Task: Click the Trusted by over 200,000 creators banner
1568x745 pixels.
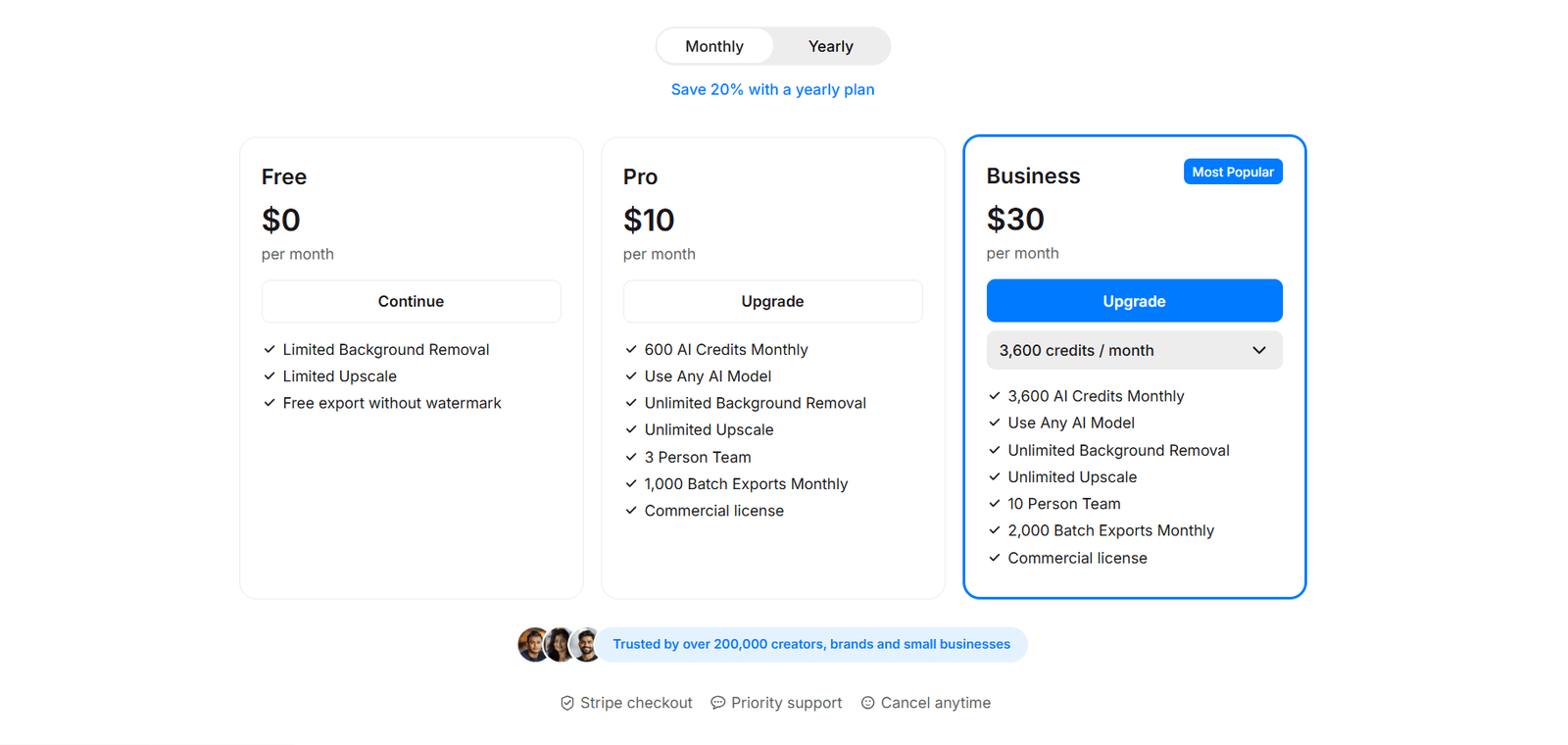Action: 811,645
